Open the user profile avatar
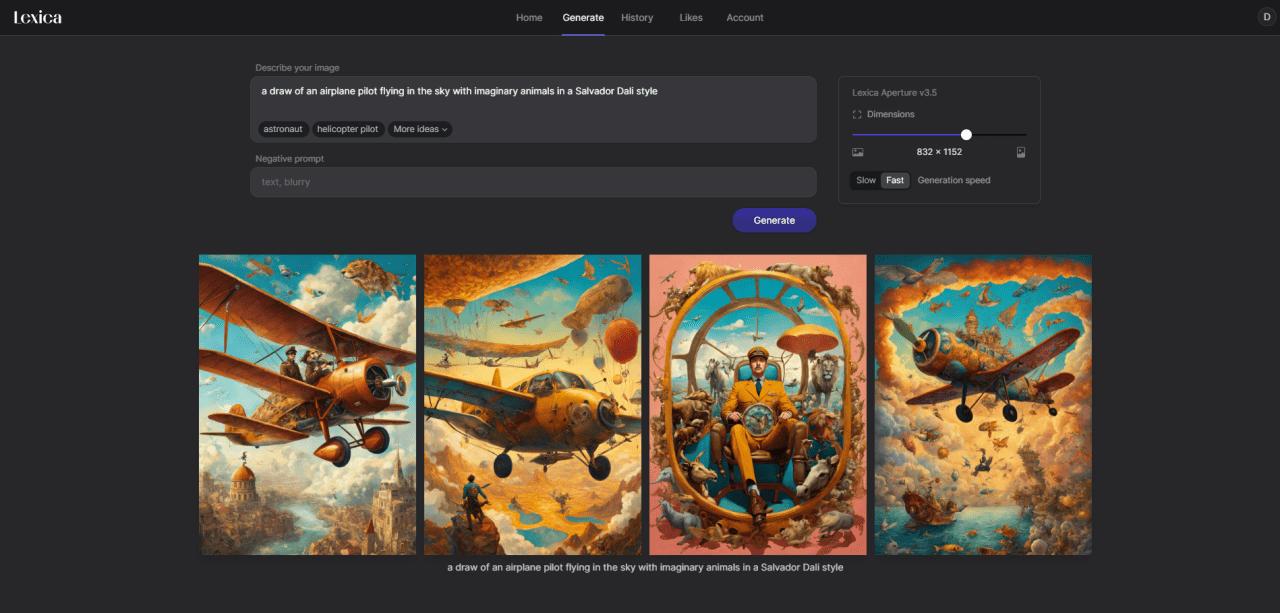The width and height of the screenshot is (1280, 613). click(x=1267, y=17)
